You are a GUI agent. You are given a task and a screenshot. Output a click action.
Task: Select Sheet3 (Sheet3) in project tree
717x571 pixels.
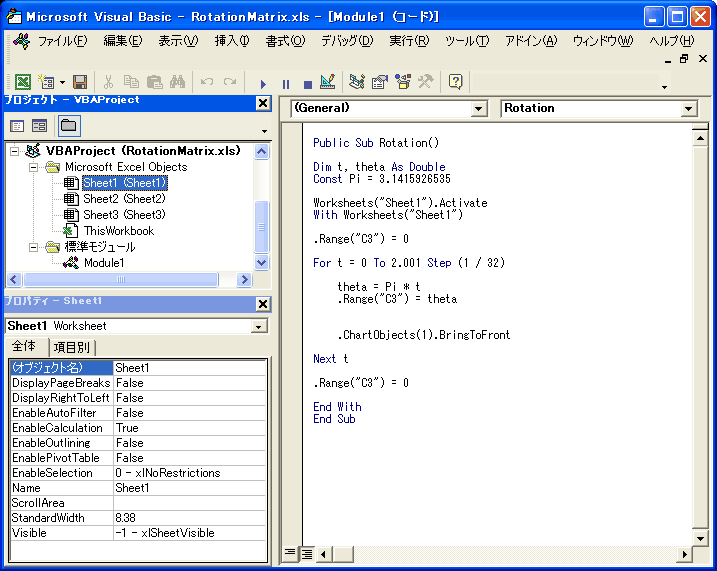pos(124,215)
